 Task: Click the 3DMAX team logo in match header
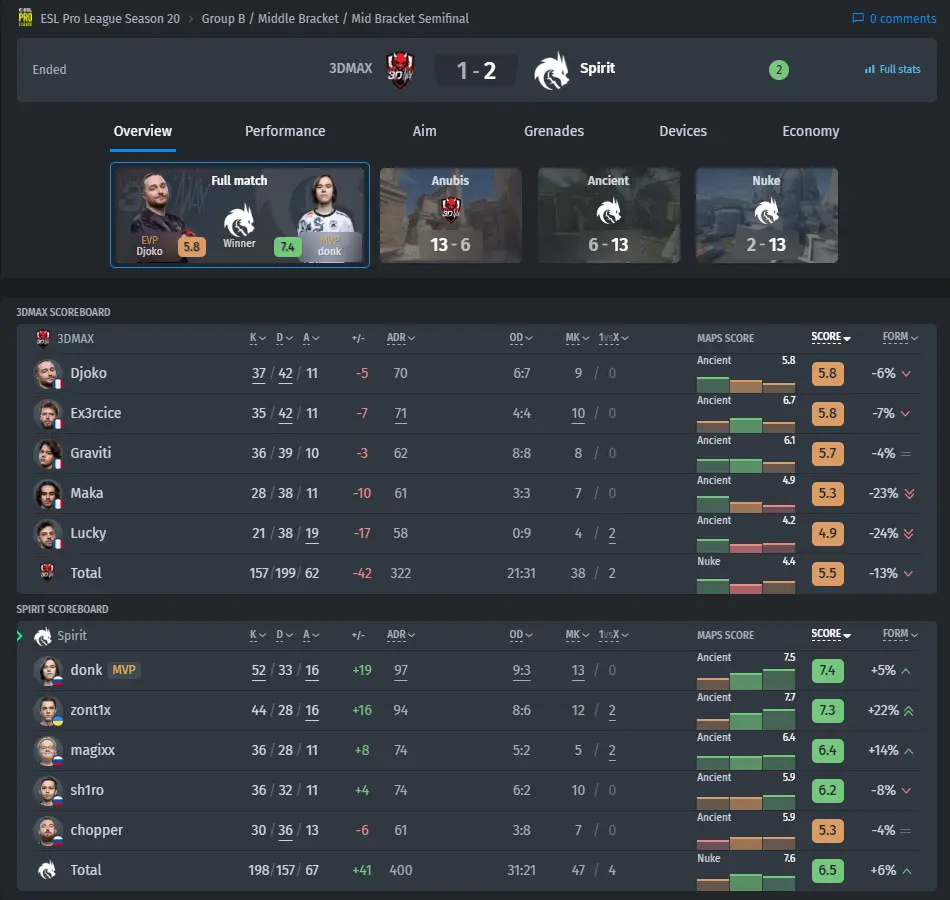point(400,70)
